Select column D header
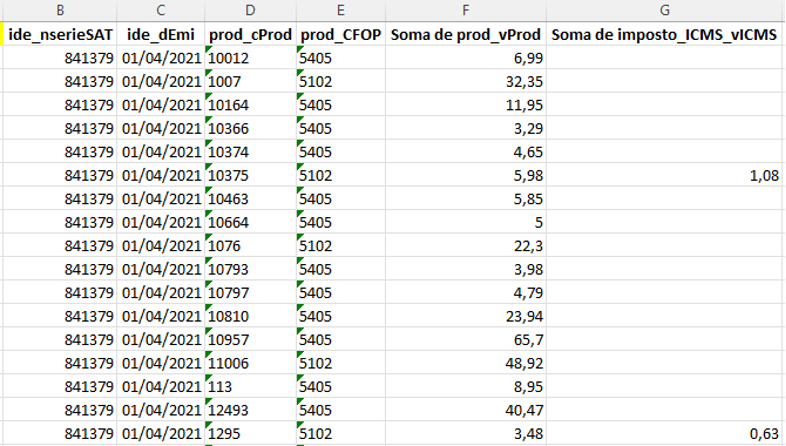 coord(251,10)
